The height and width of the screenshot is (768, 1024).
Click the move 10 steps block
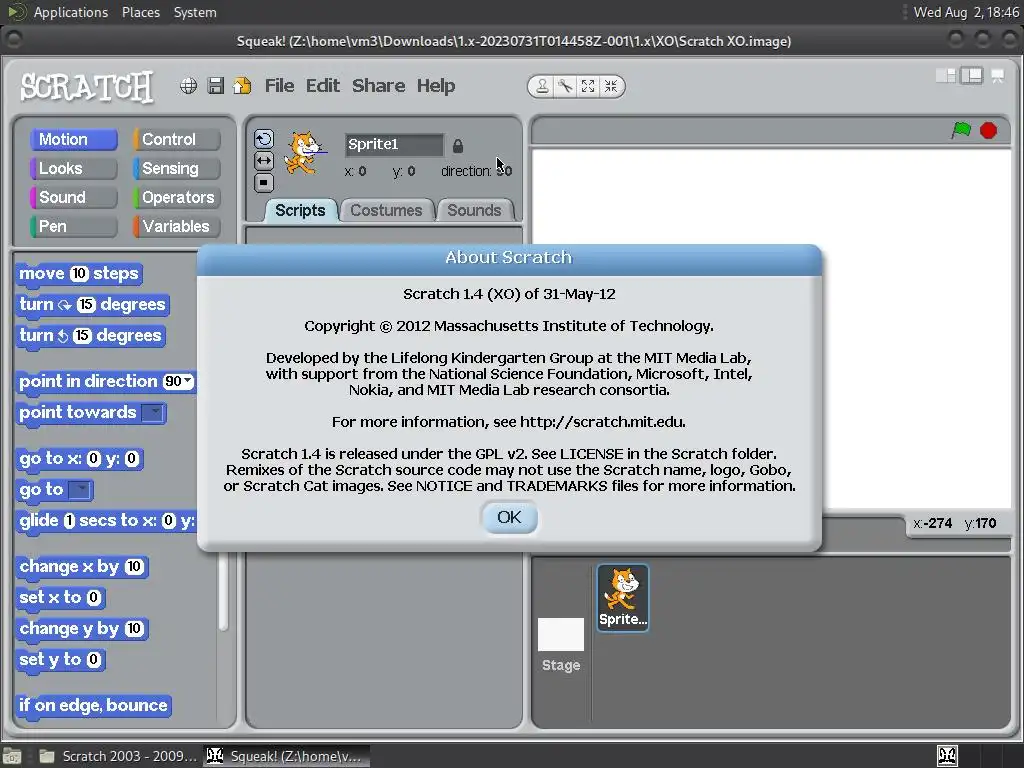tap(78, 274)
